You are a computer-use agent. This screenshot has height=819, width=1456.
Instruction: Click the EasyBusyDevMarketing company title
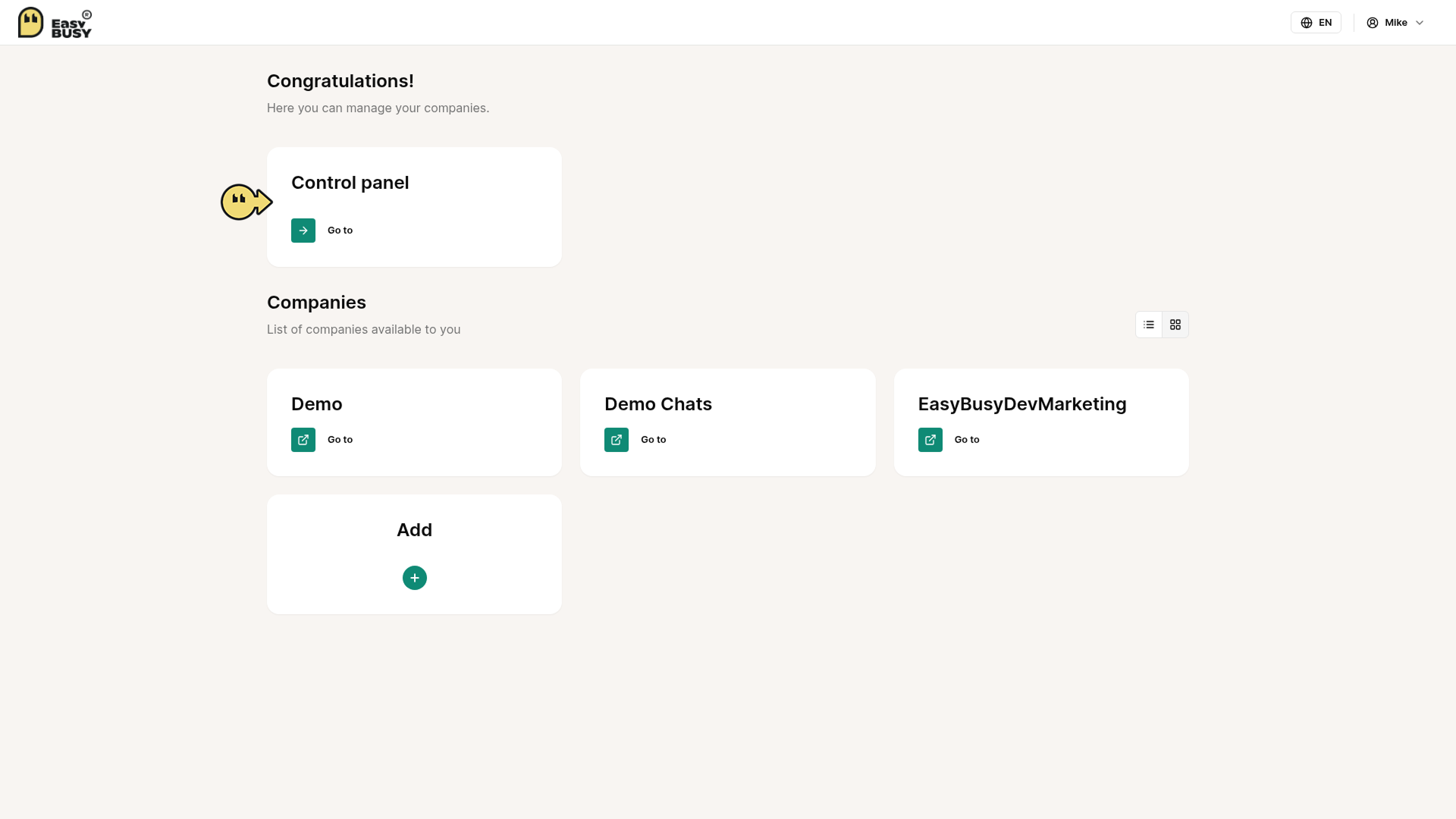1022,404
